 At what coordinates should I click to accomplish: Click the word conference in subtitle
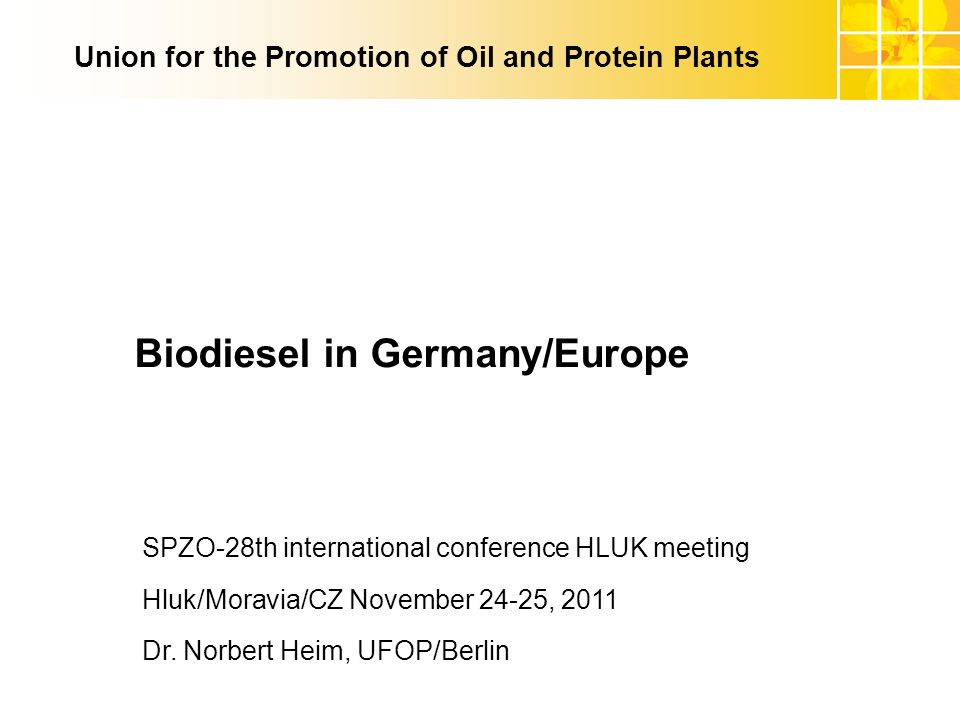click(503, 548)
